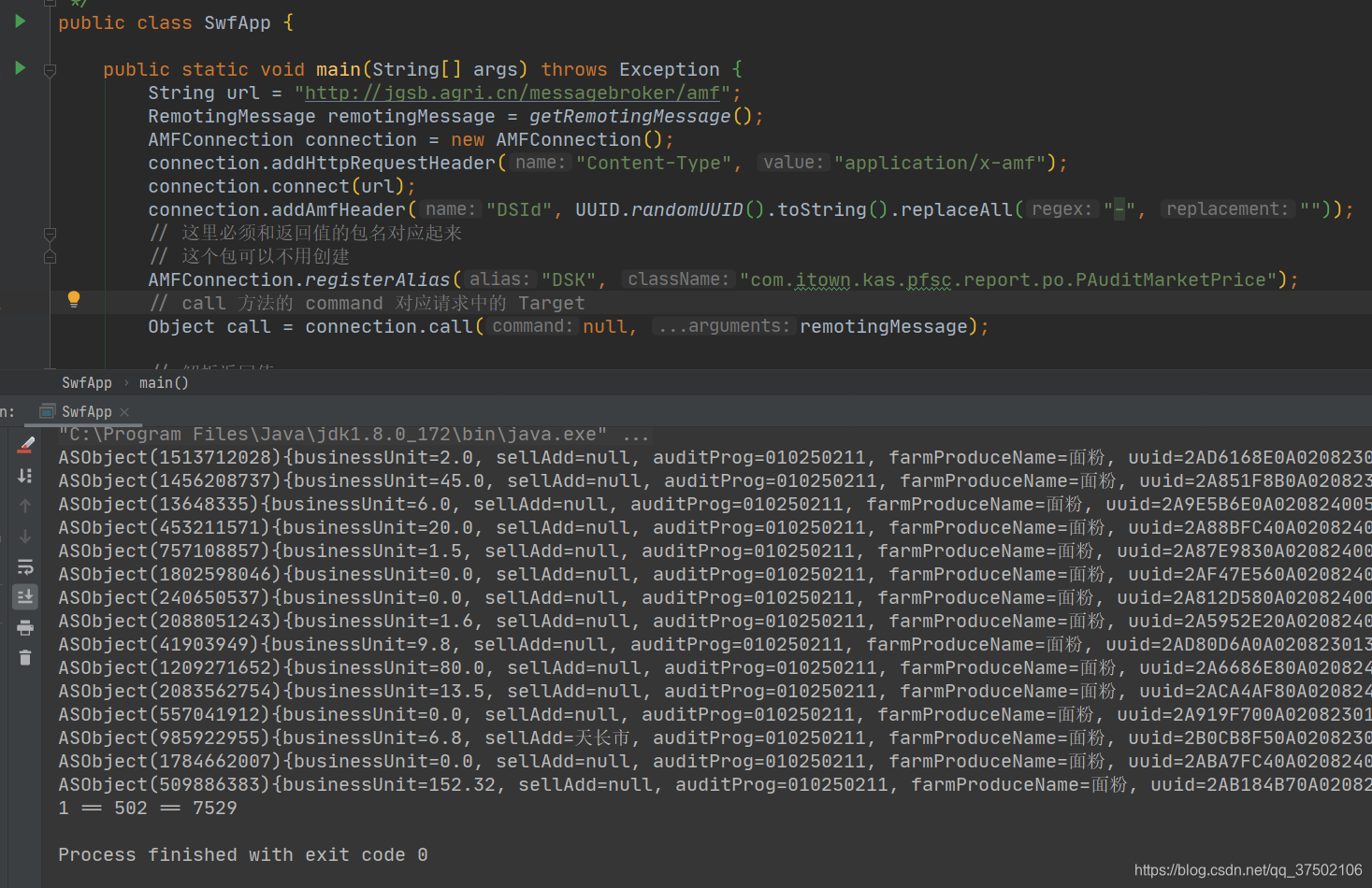Screen dimensions: 1372x888
Task: Click the 'throws' keyword in main
Action: 573,69
